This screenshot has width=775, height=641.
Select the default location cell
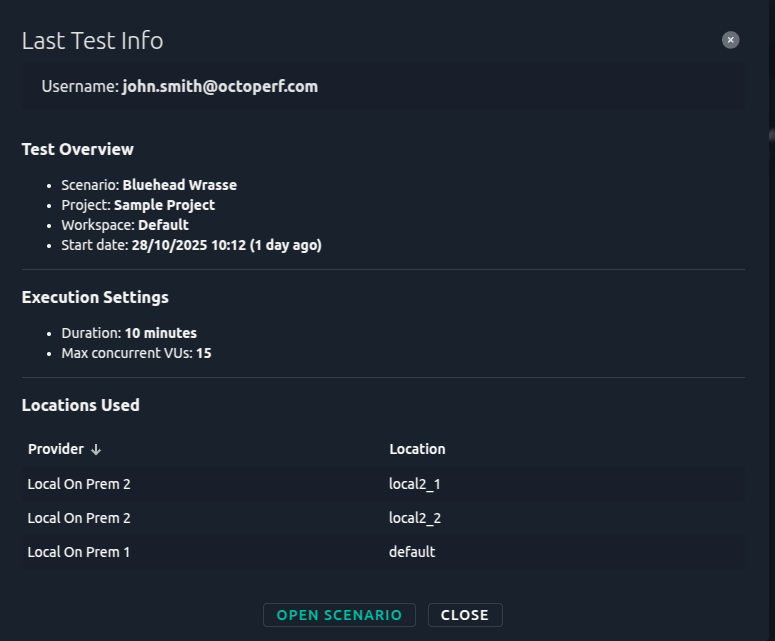[412, 552]
